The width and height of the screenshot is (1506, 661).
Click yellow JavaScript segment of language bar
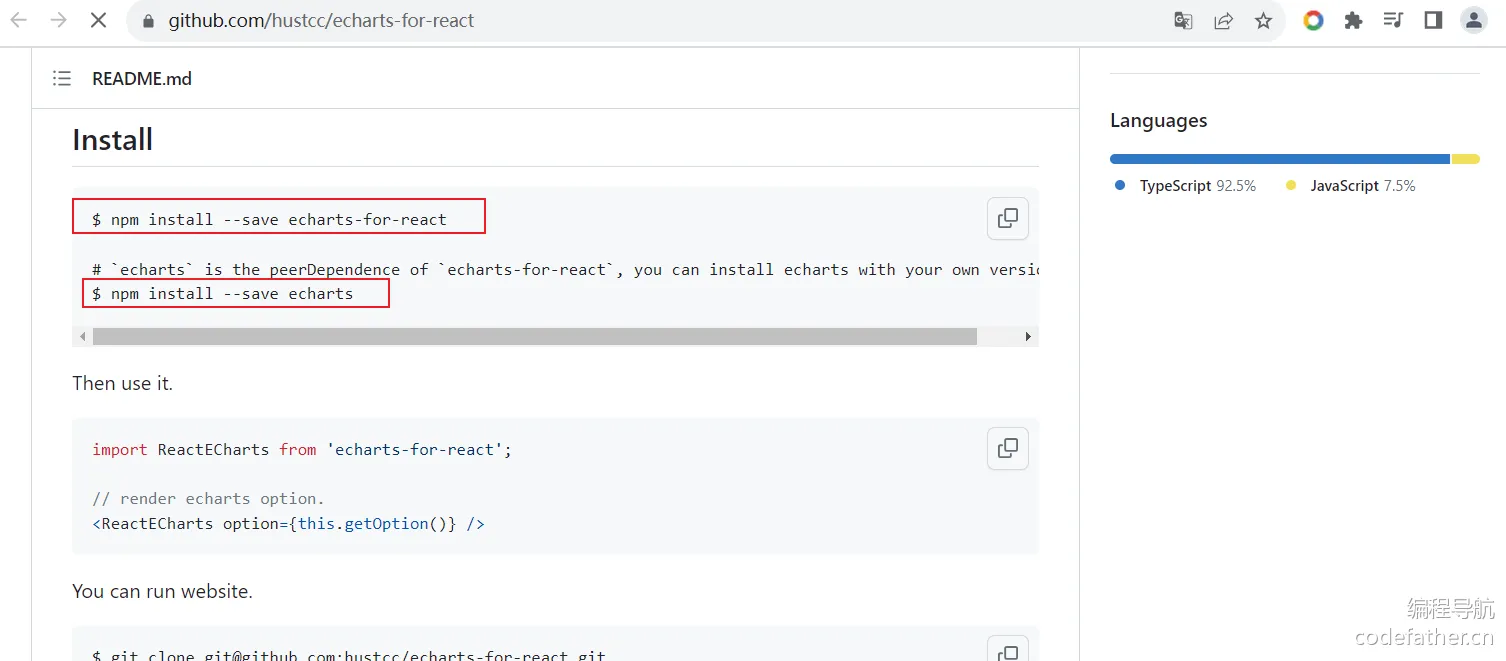[1466, 159]
